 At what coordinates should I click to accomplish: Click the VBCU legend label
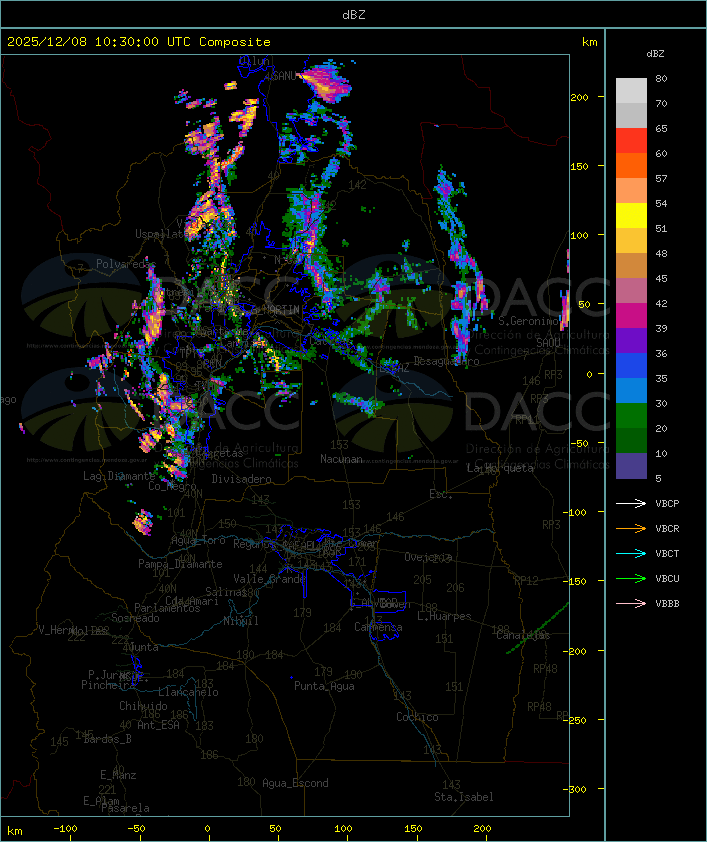[667, 578]
